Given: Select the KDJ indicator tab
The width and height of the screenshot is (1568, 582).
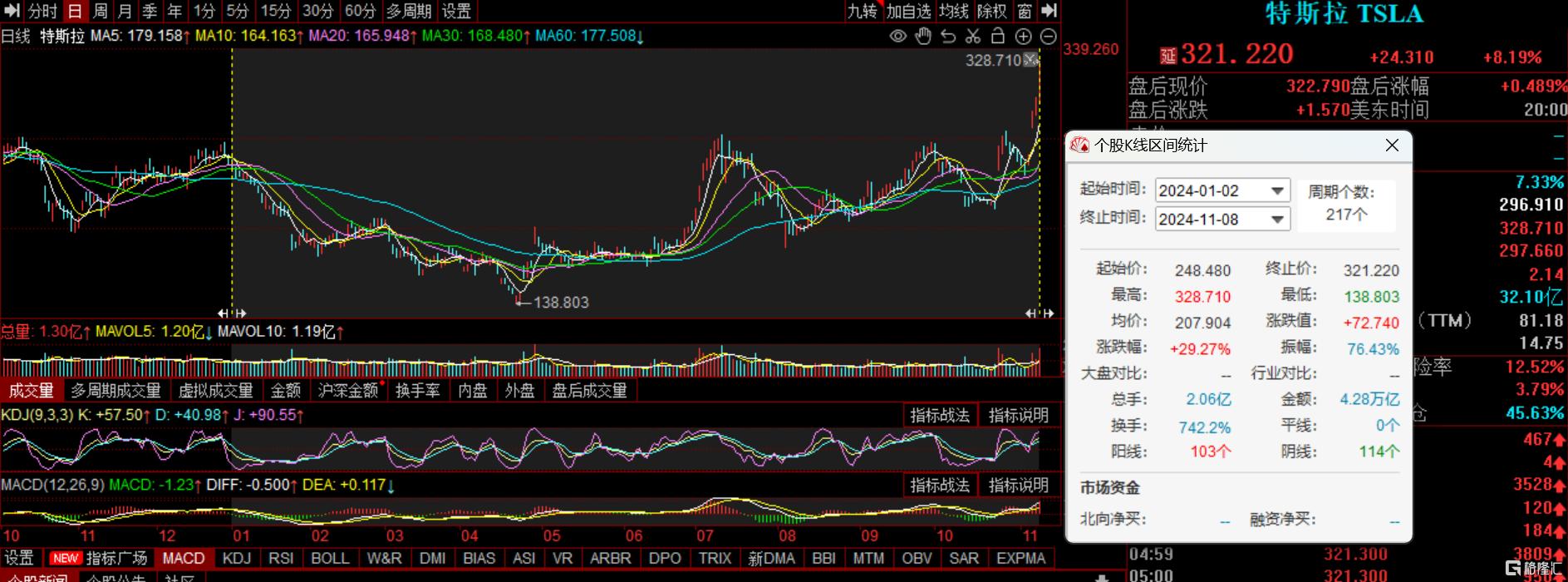Looking at the screenshot, I should tap(237, 558).
